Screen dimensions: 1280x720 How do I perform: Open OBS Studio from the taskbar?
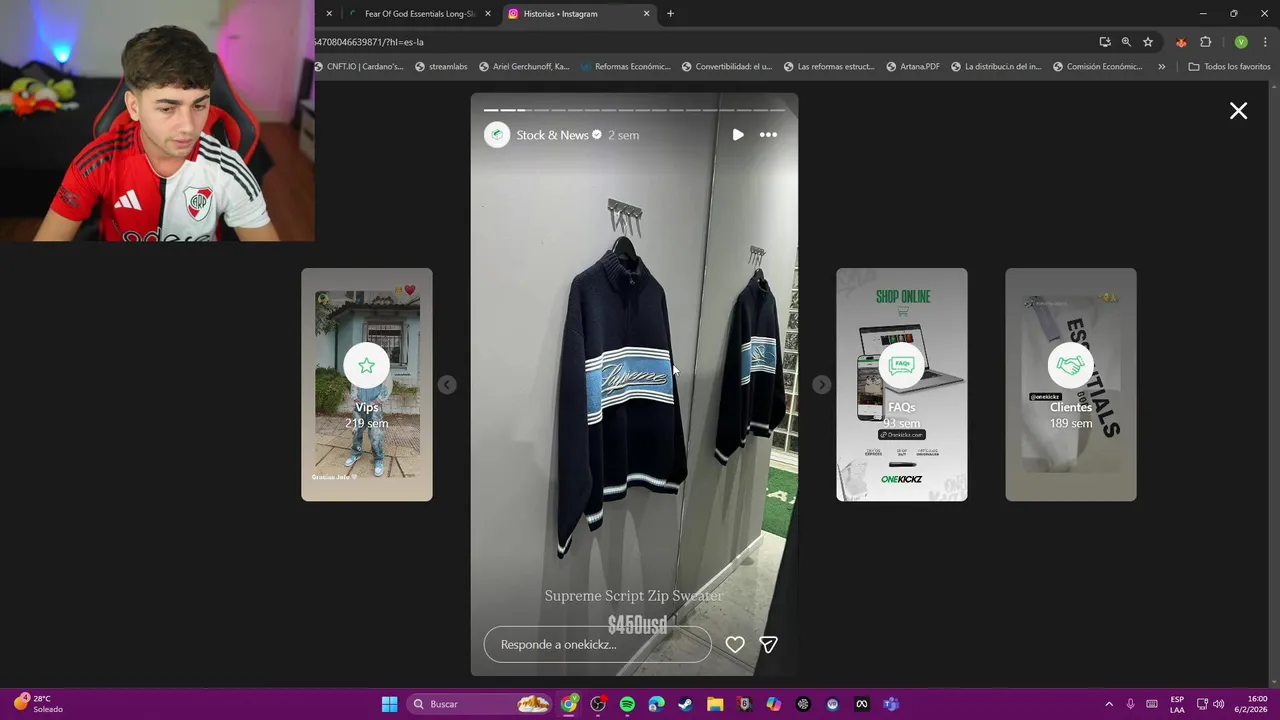(598, 704)
